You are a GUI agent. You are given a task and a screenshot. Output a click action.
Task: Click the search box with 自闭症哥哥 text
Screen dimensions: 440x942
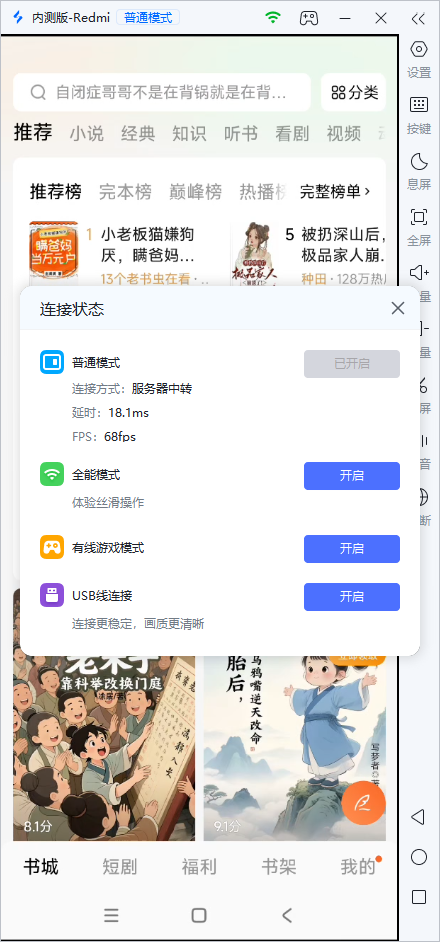pyautogui.click(x=162, y=93)
